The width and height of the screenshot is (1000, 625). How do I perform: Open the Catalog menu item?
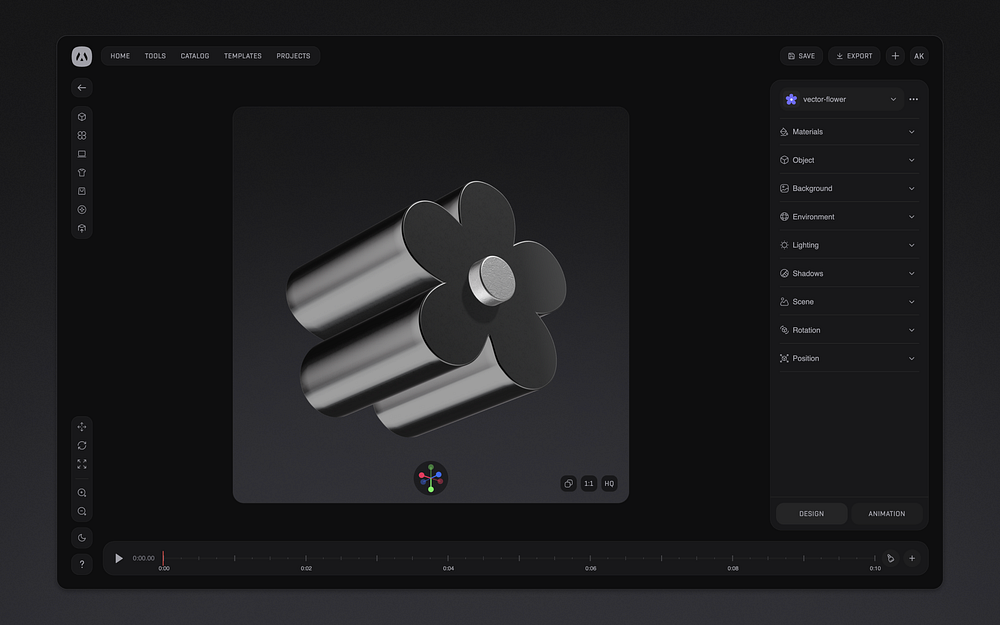pos(195,56)
